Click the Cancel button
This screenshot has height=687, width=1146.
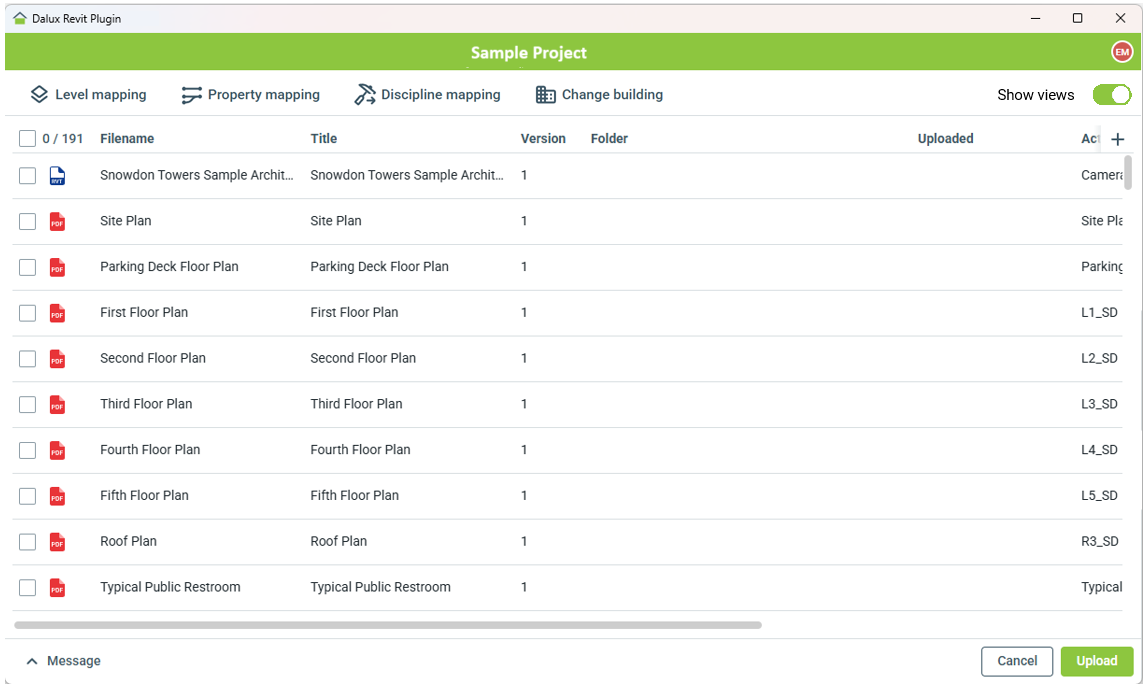(1017, 661)
